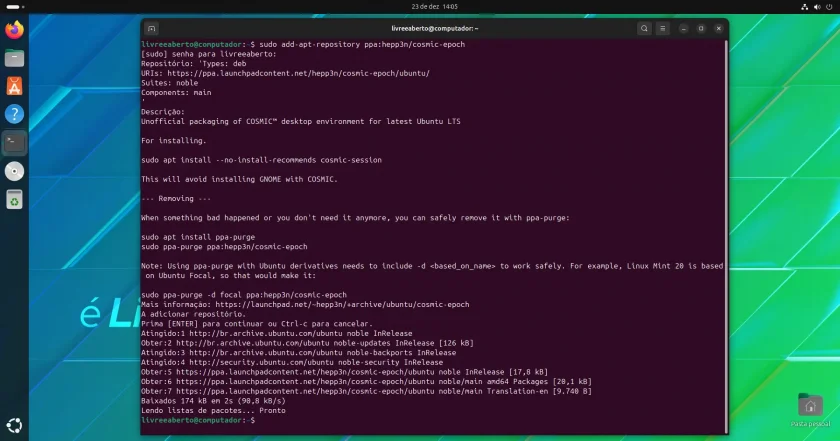Click the line '--- Removing ---'
840x441 pixels.
pyautogui.click(x=176, y=198)
